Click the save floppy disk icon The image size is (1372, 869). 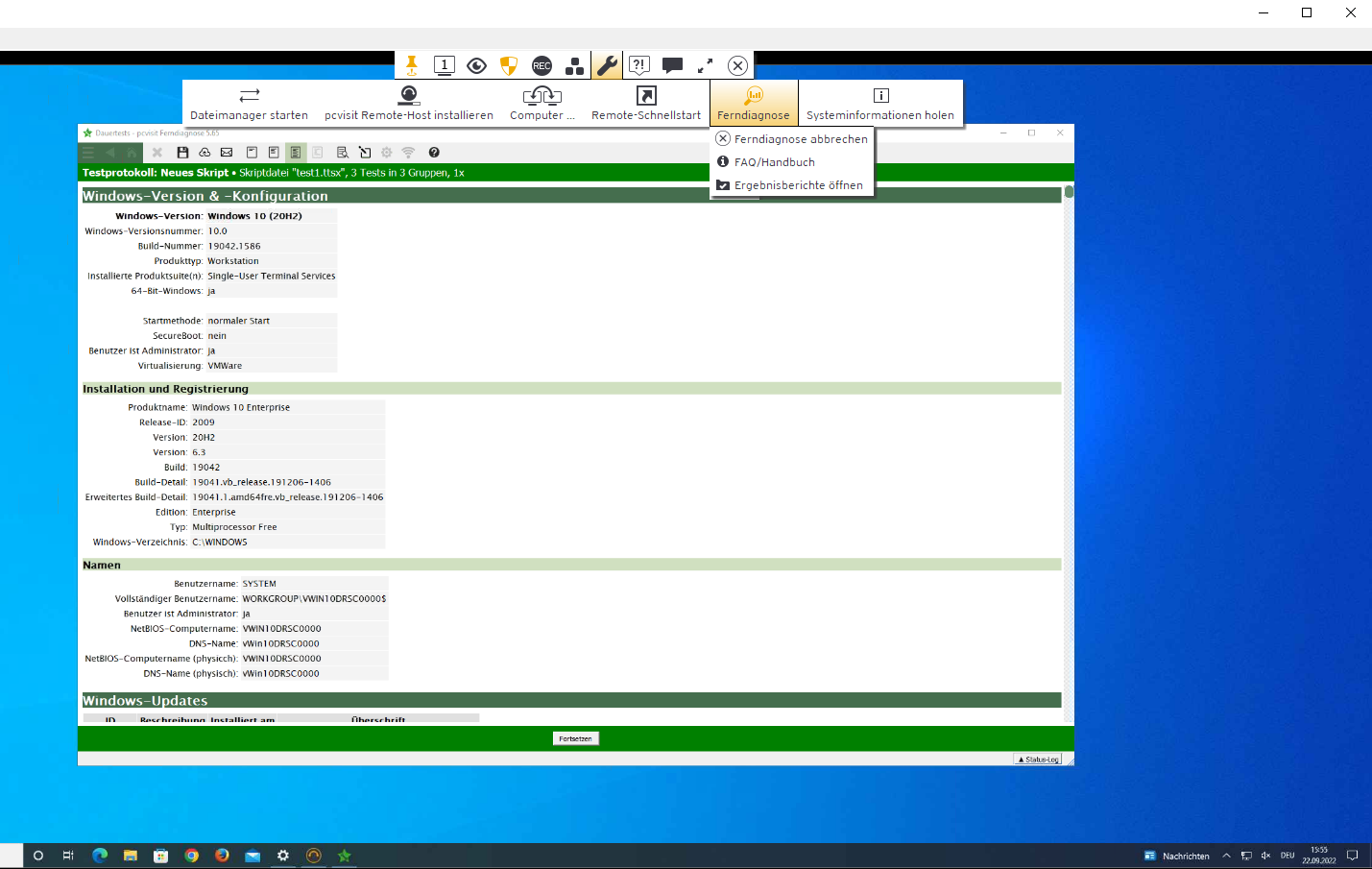(x=182, y=153)
